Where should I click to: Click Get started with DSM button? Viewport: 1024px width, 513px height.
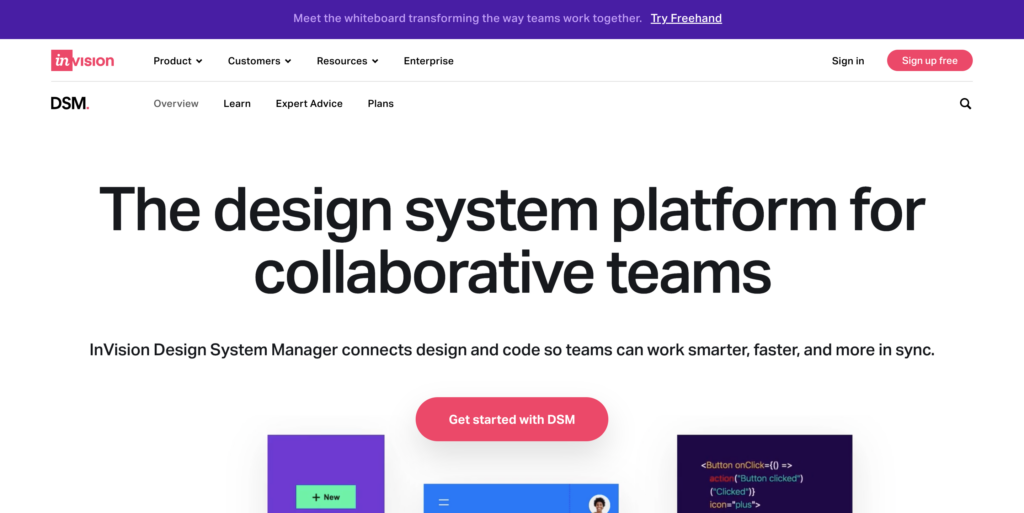coord(511,419)
